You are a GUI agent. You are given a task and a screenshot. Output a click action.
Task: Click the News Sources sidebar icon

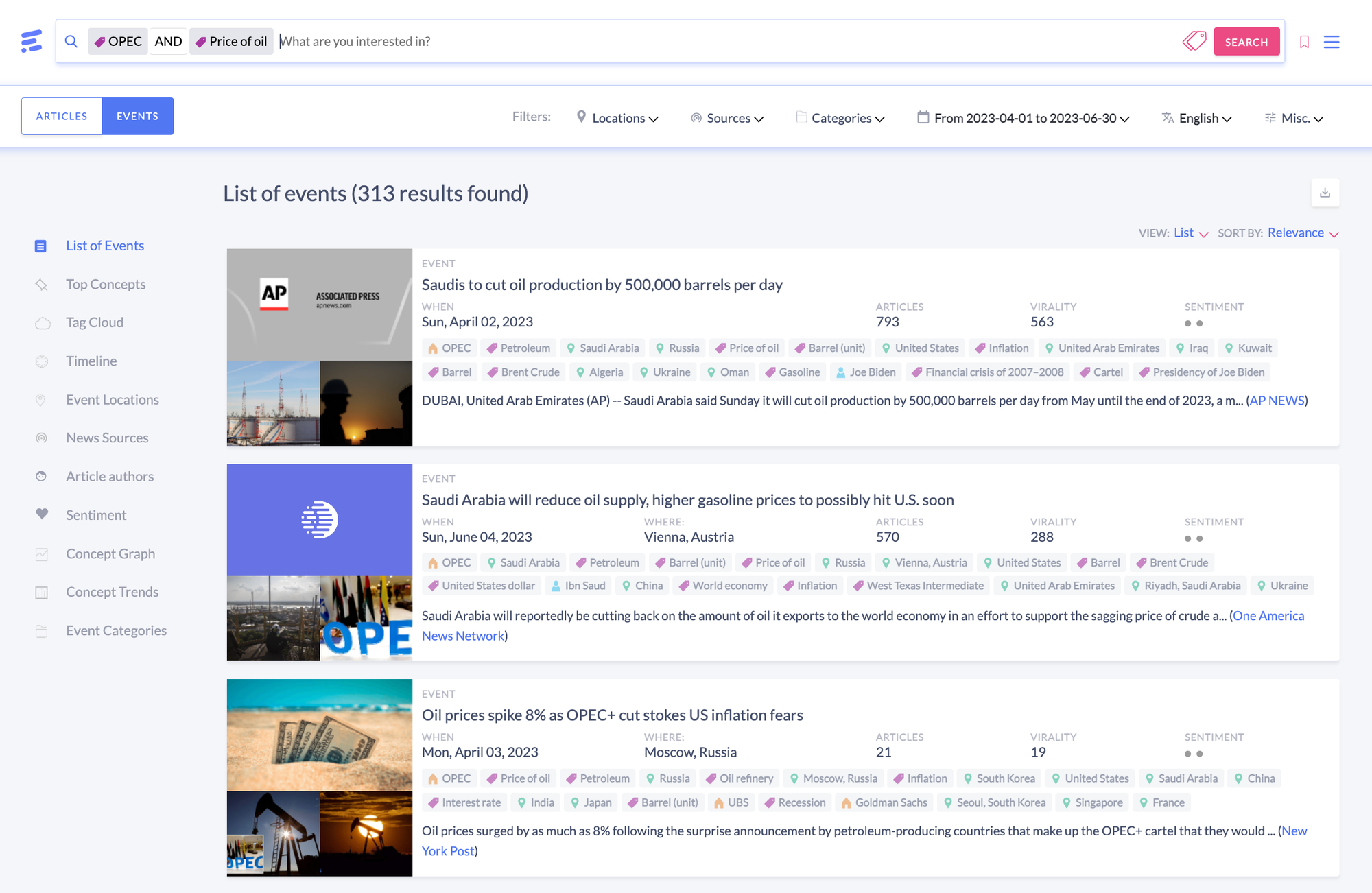[x=42, y=438]
